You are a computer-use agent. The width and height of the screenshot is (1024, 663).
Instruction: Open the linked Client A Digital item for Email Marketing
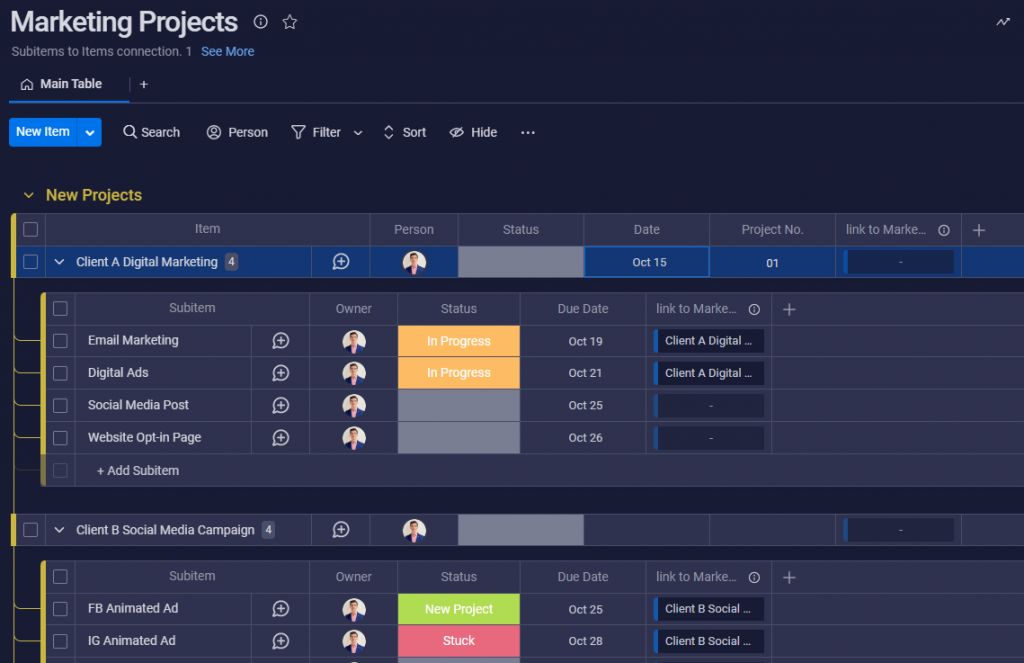click(709, 341)
